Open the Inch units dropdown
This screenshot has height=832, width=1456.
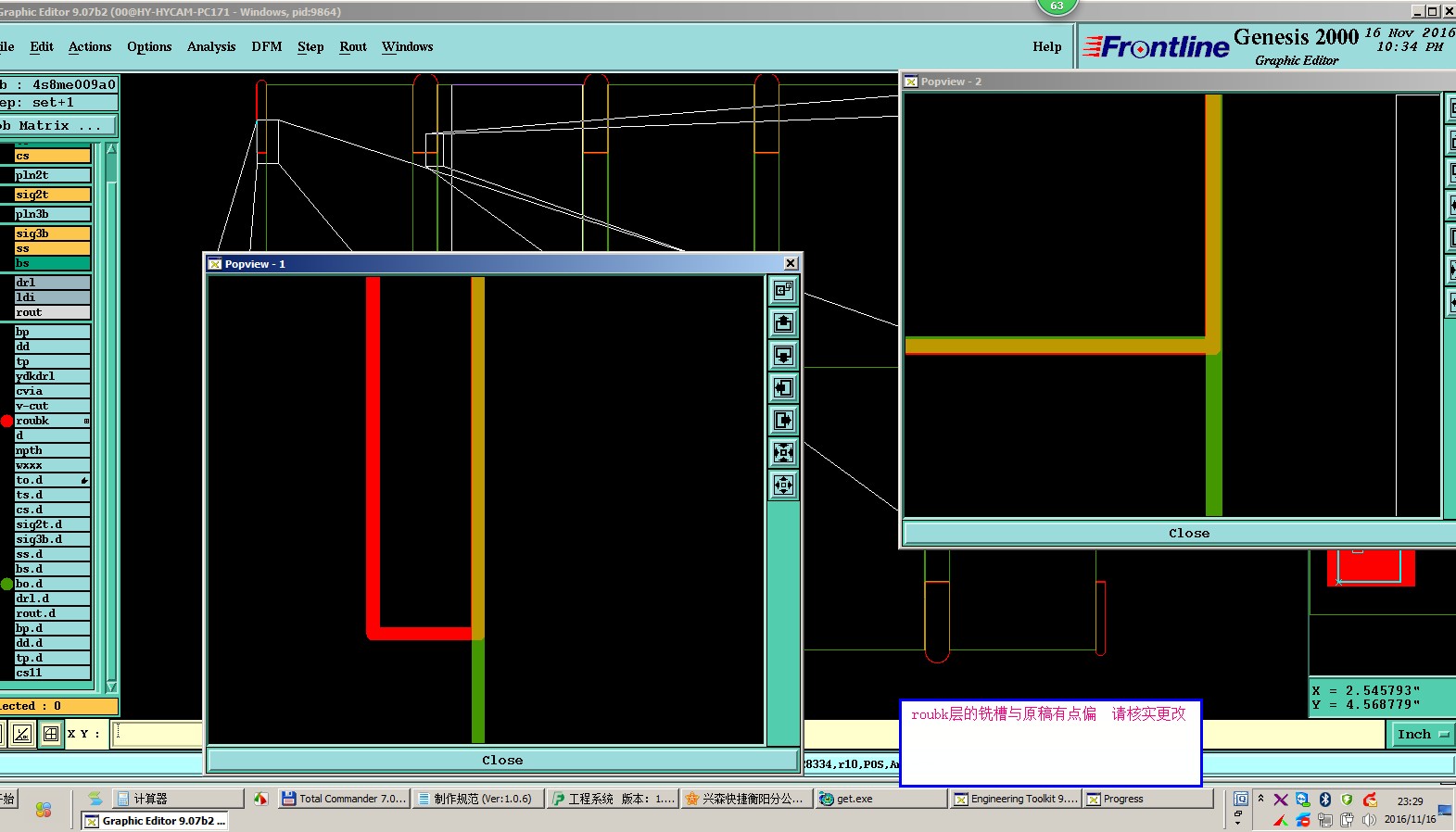(x=1422, y=734)
